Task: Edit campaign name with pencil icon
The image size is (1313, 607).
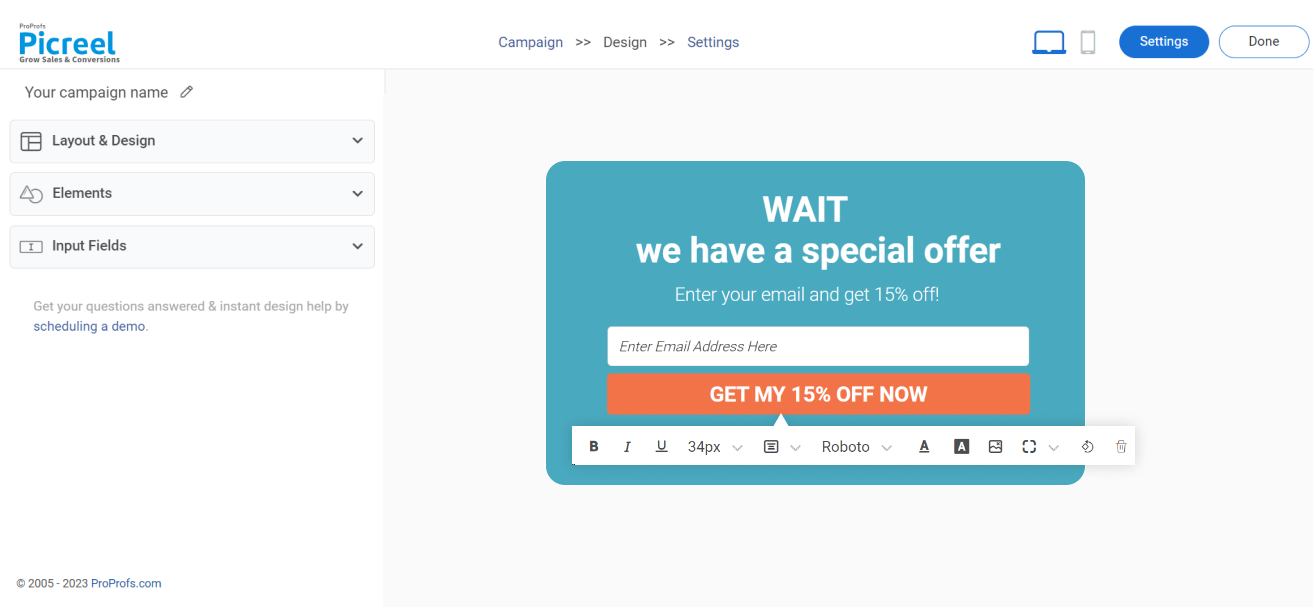Action: click(x=186, y=92)
